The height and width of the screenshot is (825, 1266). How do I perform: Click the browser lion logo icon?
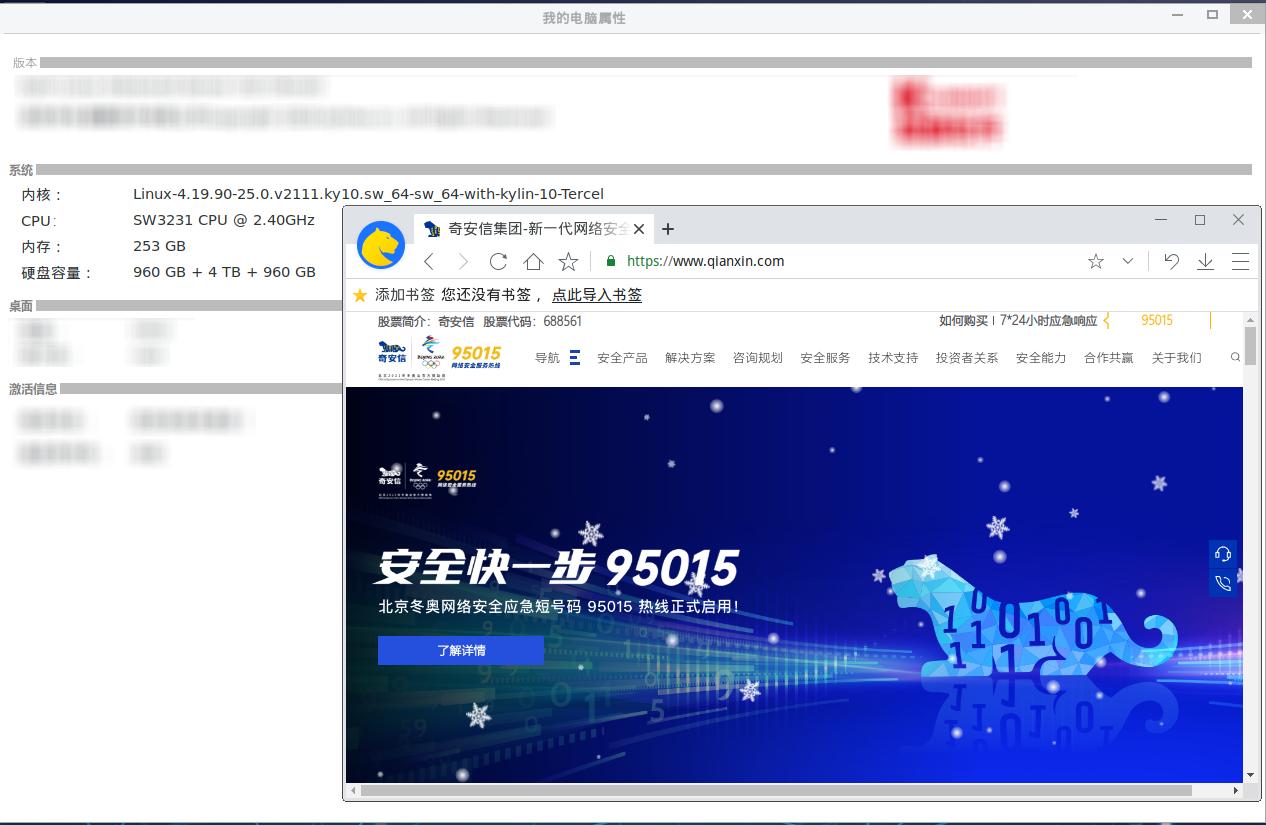[381, 245]
